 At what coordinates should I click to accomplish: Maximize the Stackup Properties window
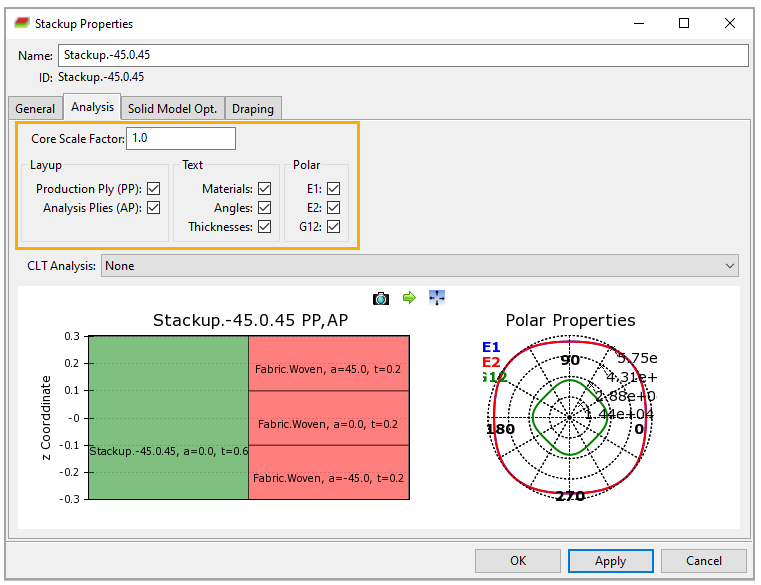click(x=684, y=23)
